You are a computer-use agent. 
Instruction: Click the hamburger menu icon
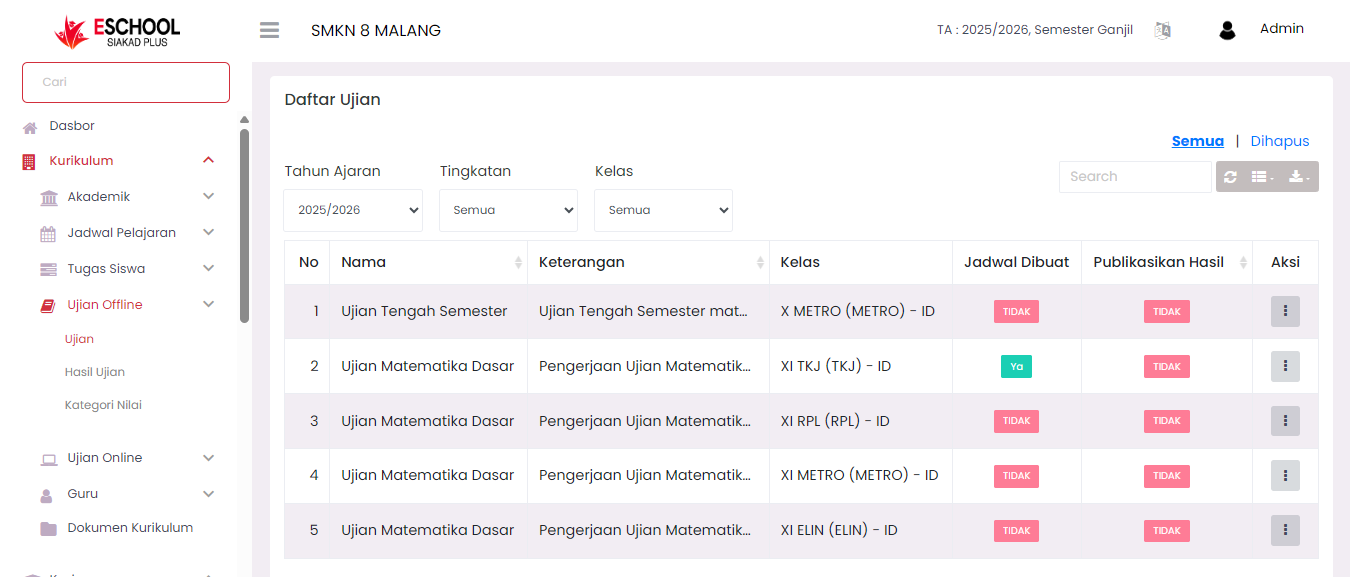point(269,30)
